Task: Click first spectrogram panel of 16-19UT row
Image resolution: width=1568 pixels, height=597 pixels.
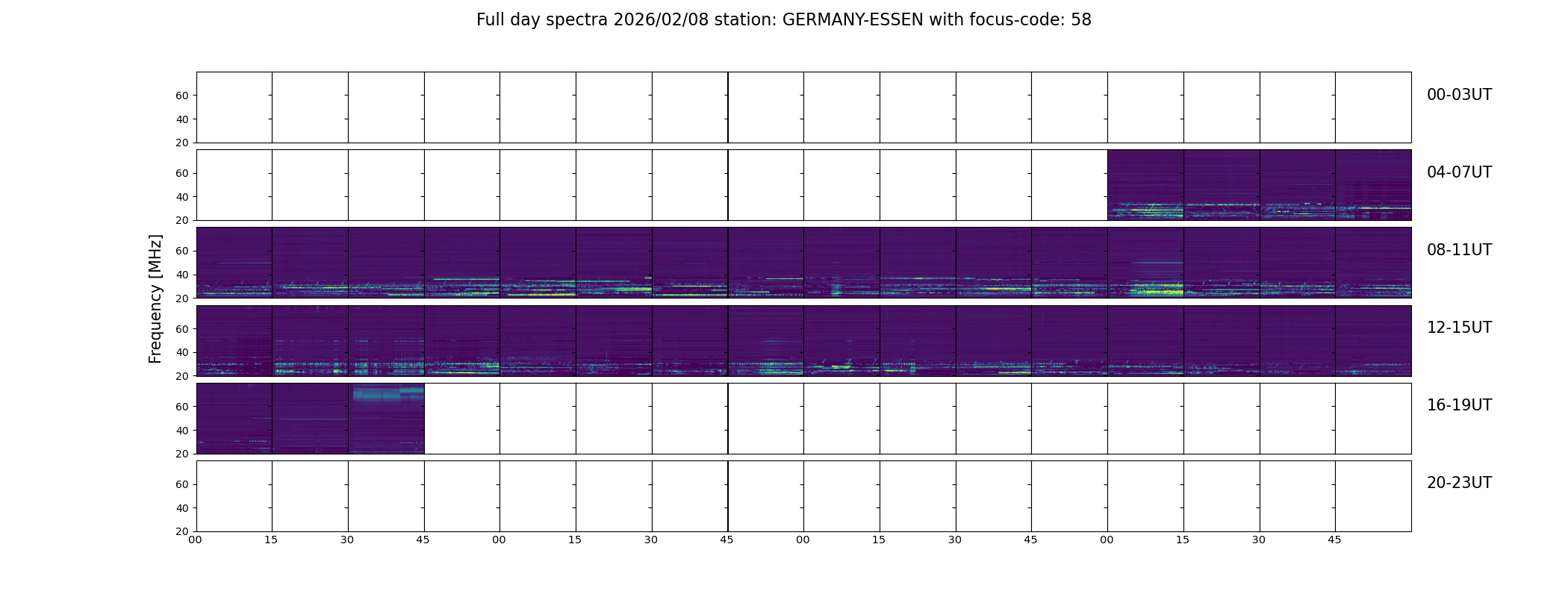Action: pos(234,419)
